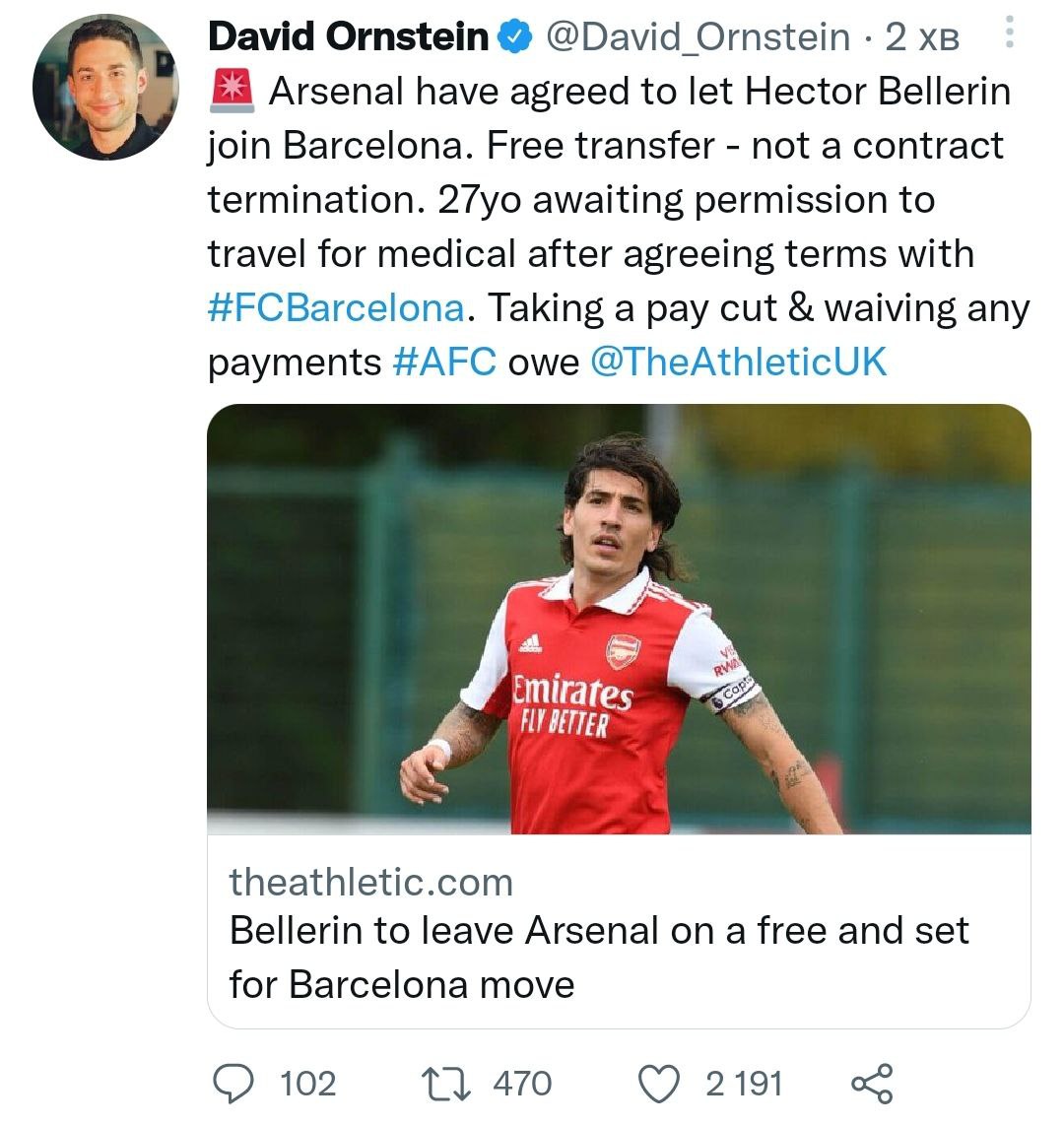The height and width of the screenshot is (1125, 1064).
Task: Like the tweet with the heart icon
Action: click(659, 1083)
